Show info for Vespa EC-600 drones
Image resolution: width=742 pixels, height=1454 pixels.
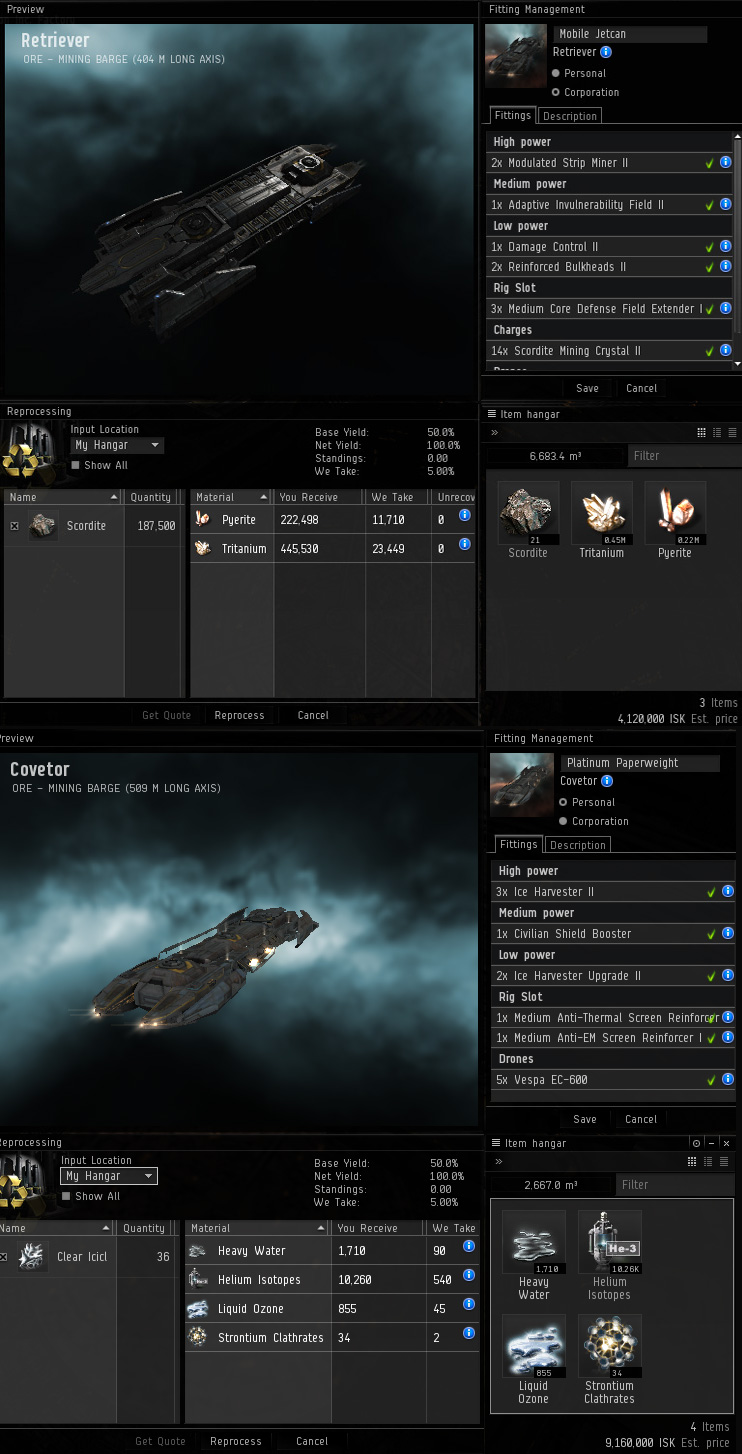tap(726, 1080)
